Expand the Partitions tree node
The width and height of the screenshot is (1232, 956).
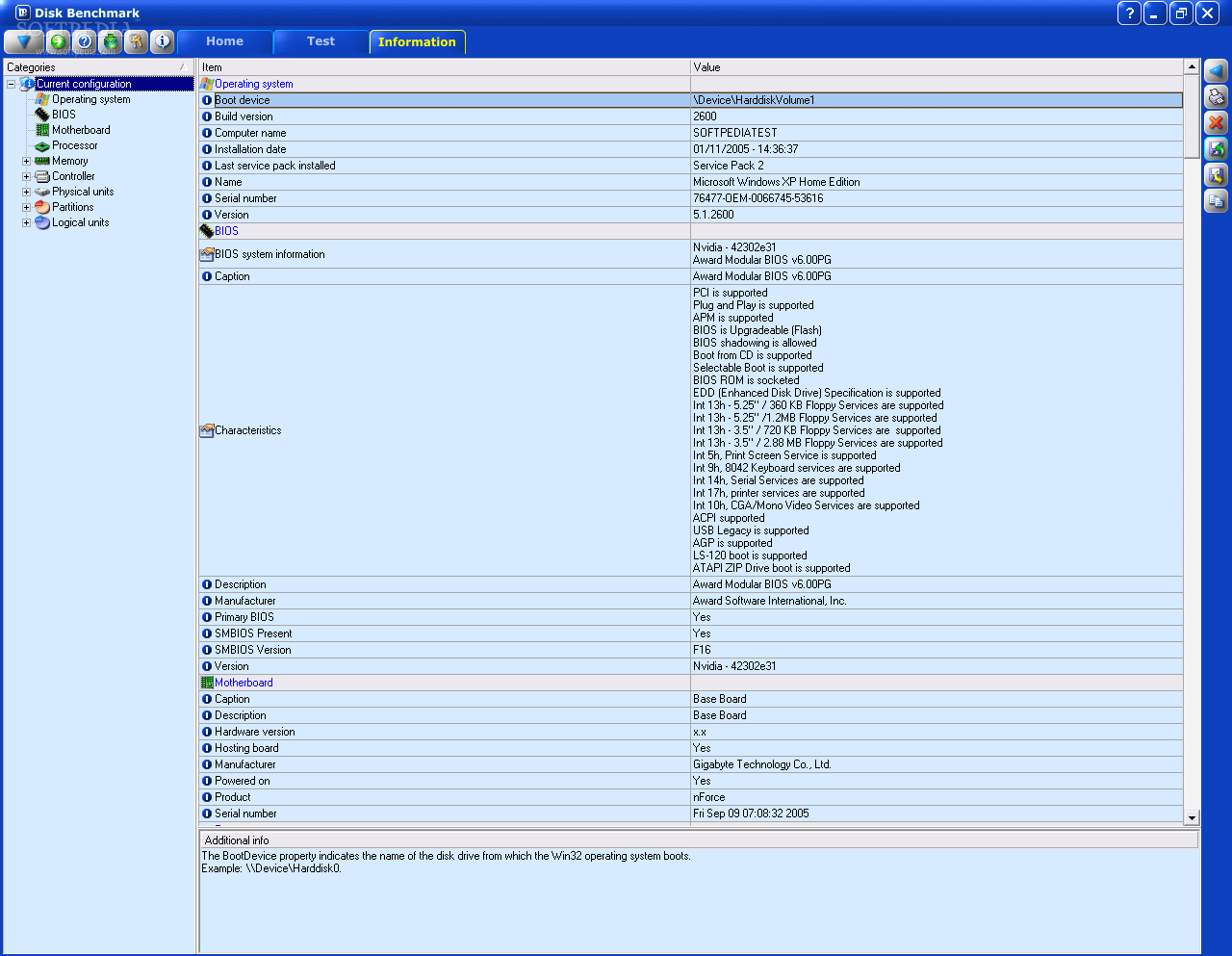coord(27,207)
